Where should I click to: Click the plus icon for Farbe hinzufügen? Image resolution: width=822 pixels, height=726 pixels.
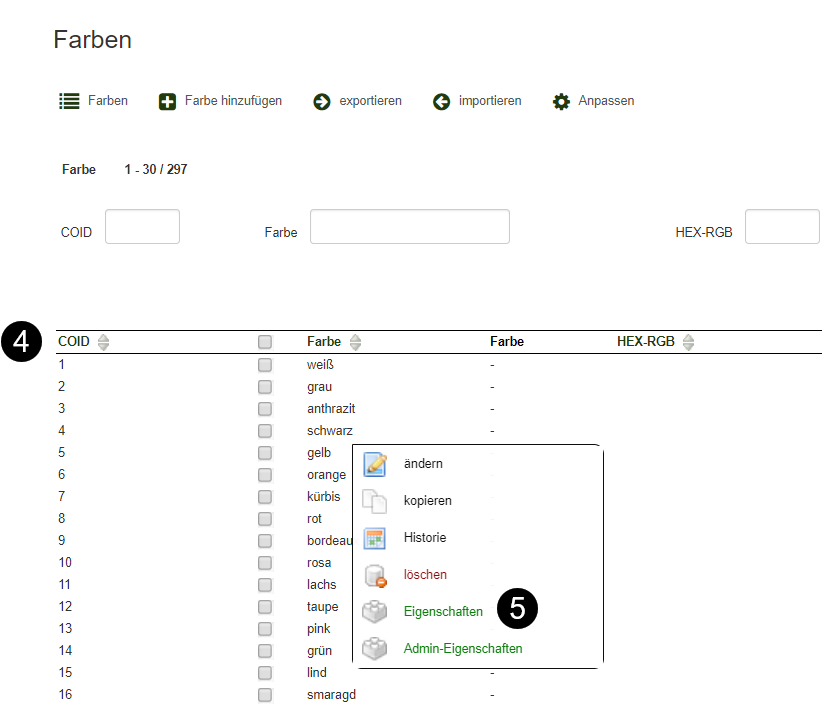(167, 101)
